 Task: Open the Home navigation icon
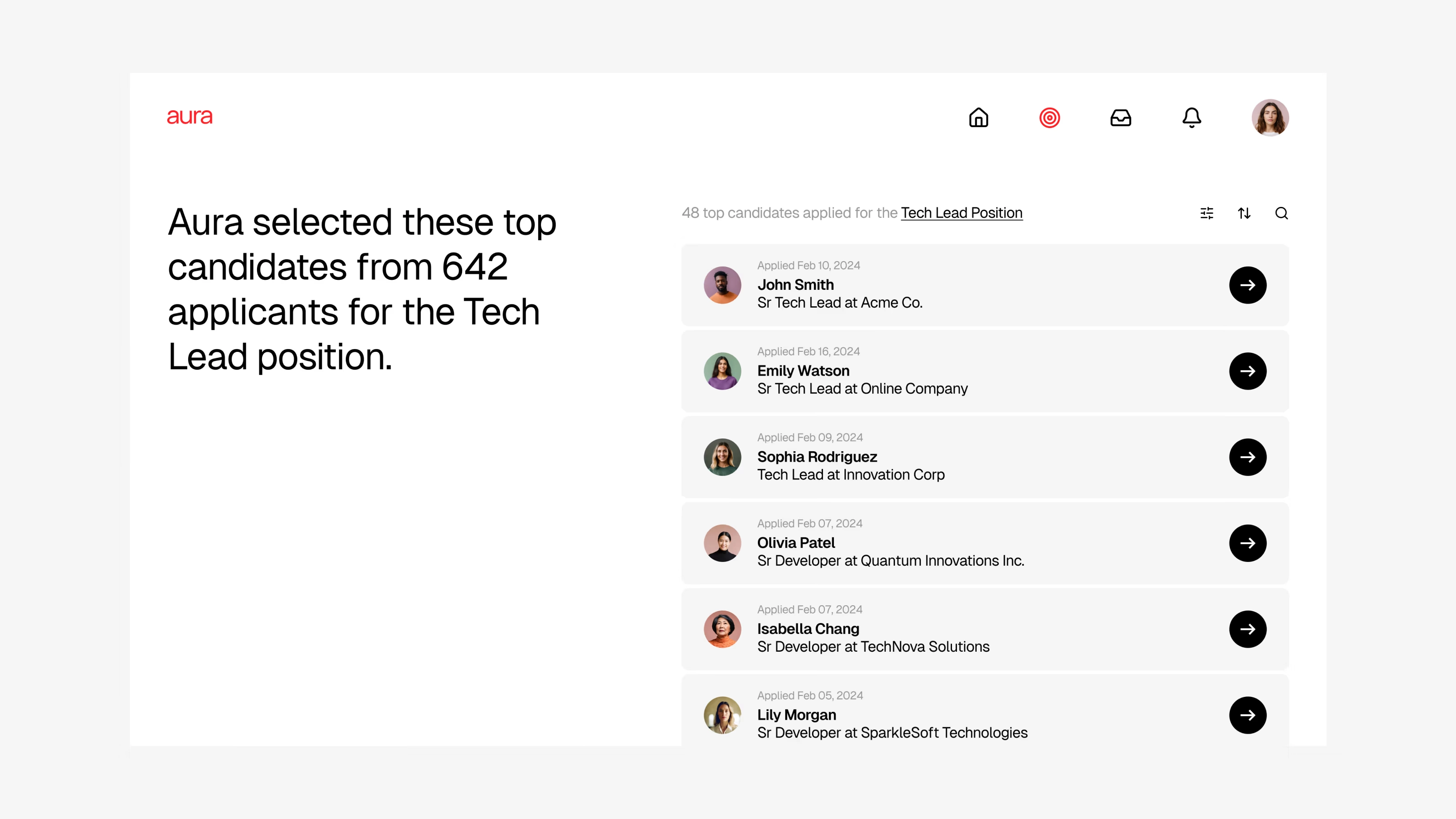tap(979, 118)
